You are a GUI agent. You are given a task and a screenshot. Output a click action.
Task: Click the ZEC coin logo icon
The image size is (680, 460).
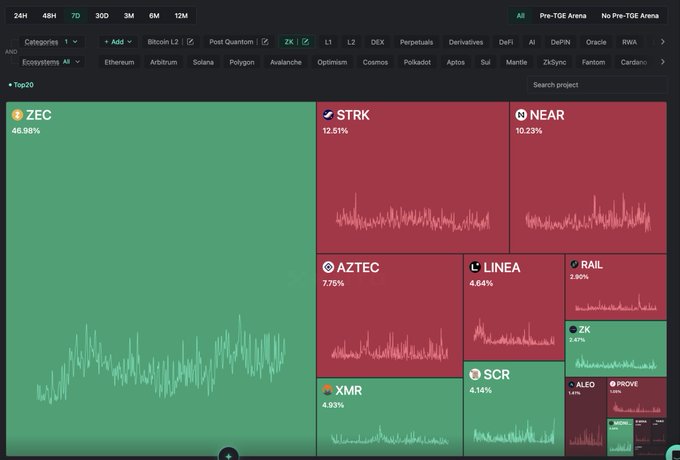pyautogui.click(x=17, y=115)
